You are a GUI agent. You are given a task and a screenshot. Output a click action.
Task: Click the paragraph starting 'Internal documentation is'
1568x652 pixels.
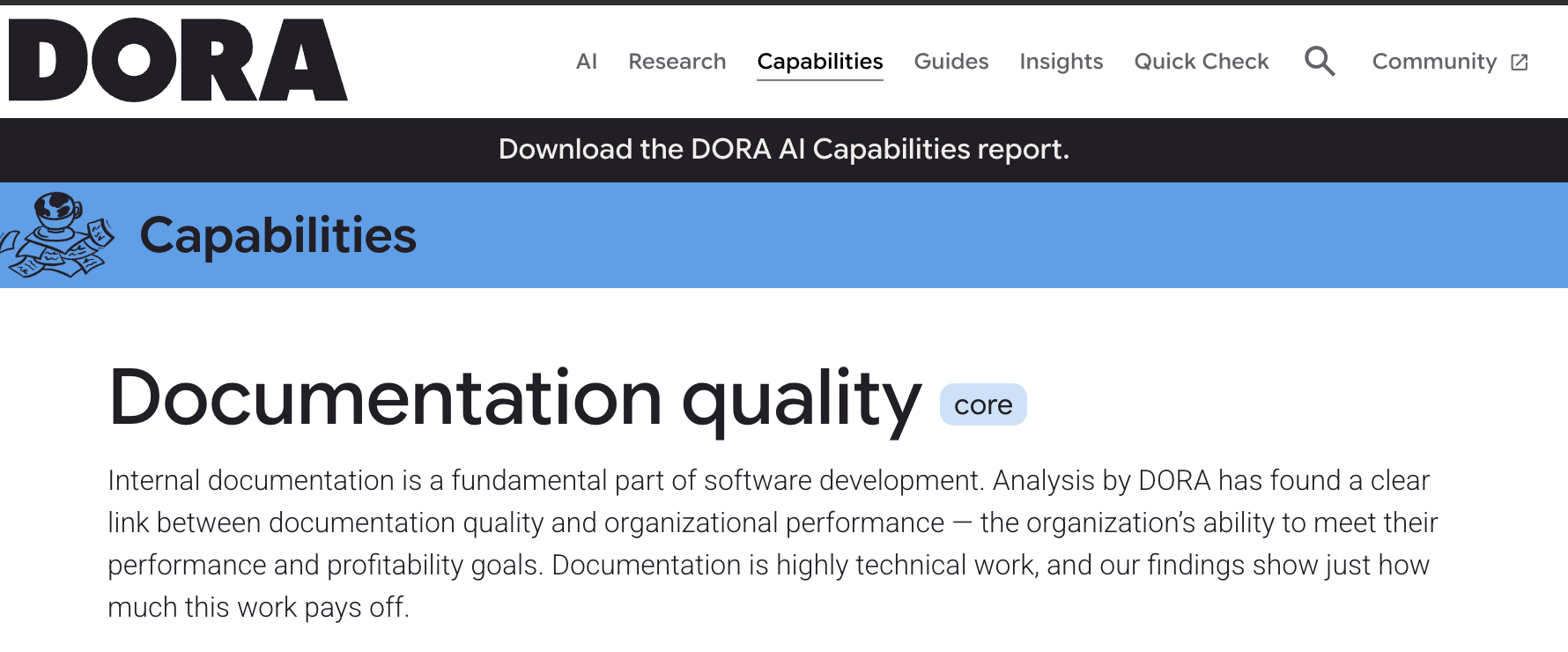coord(773,544)
